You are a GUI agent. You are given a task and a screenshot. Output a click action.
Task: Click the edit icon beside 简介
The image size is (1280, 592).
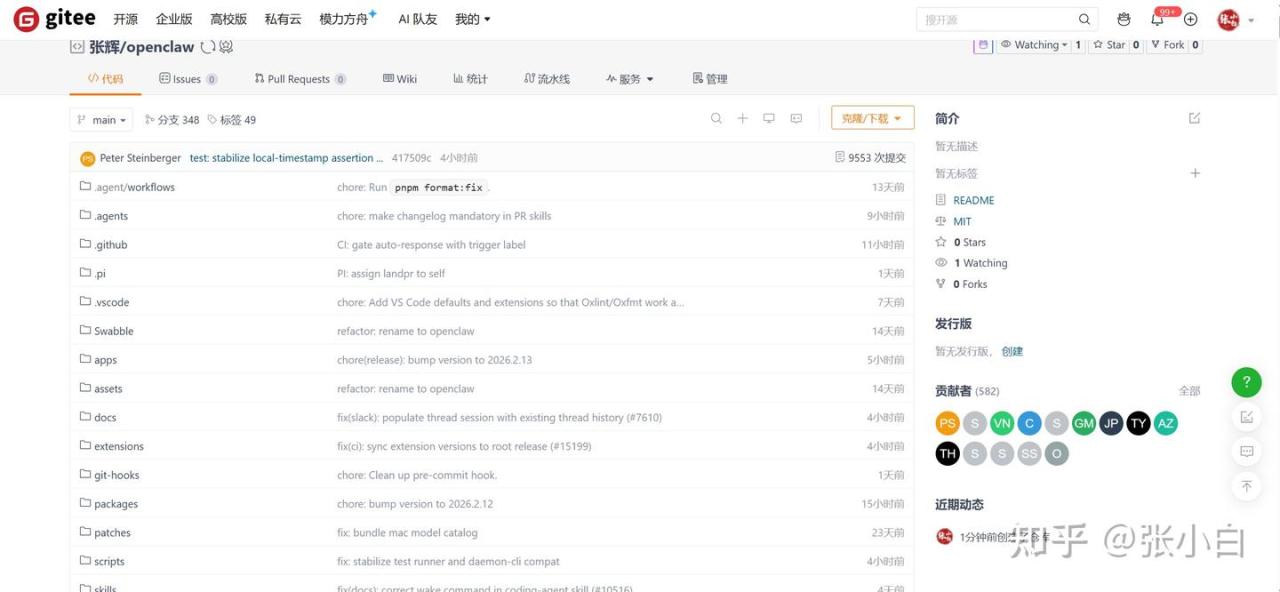pos(1194,118)
